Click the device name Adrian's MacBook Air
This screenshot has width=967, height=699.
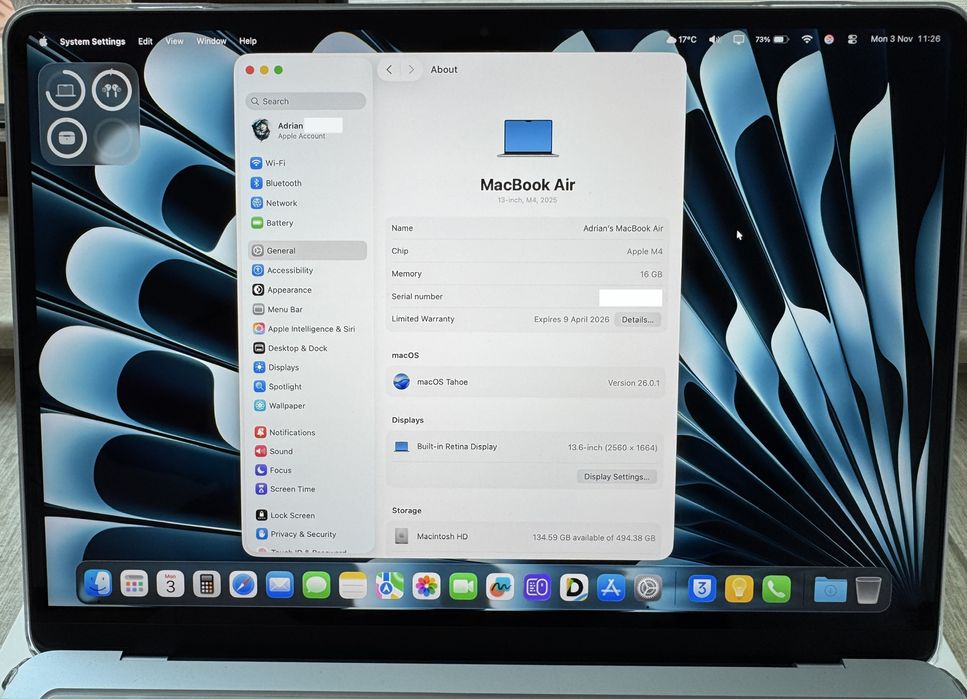(623, 228)
